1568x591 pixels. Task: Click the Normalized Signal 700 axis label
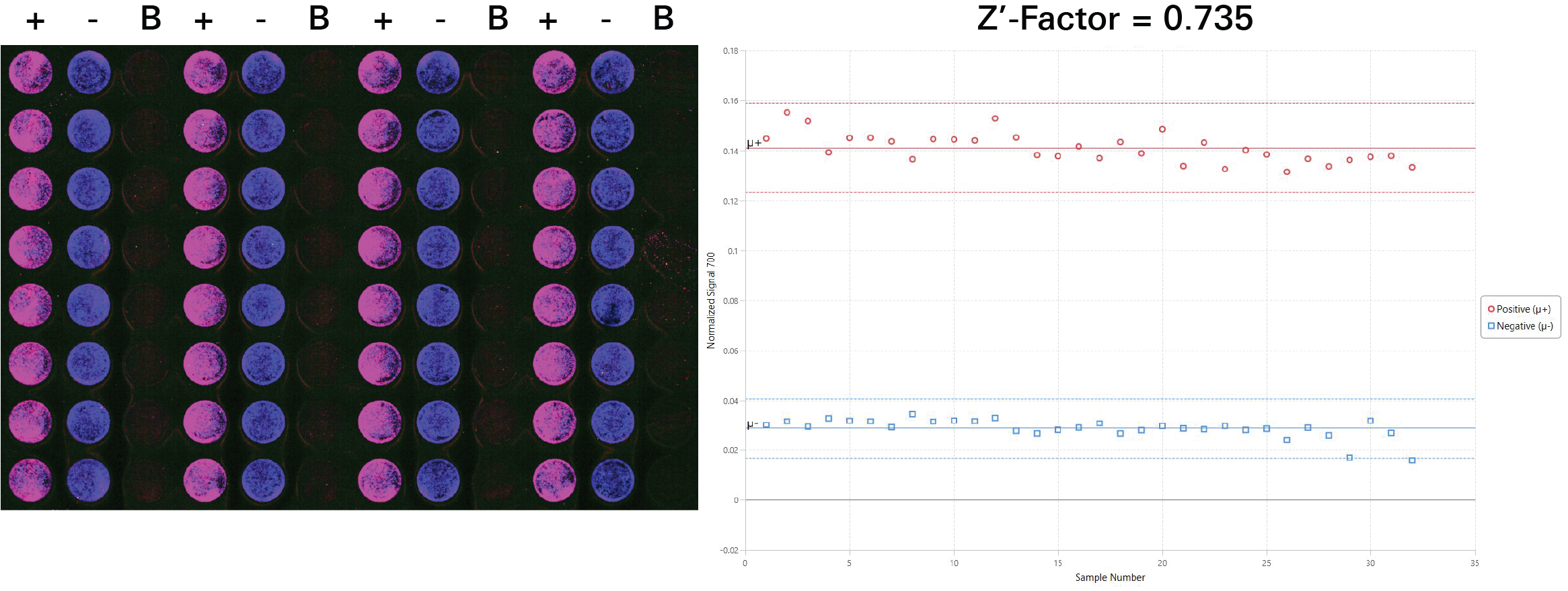click(x=711, y=301)
